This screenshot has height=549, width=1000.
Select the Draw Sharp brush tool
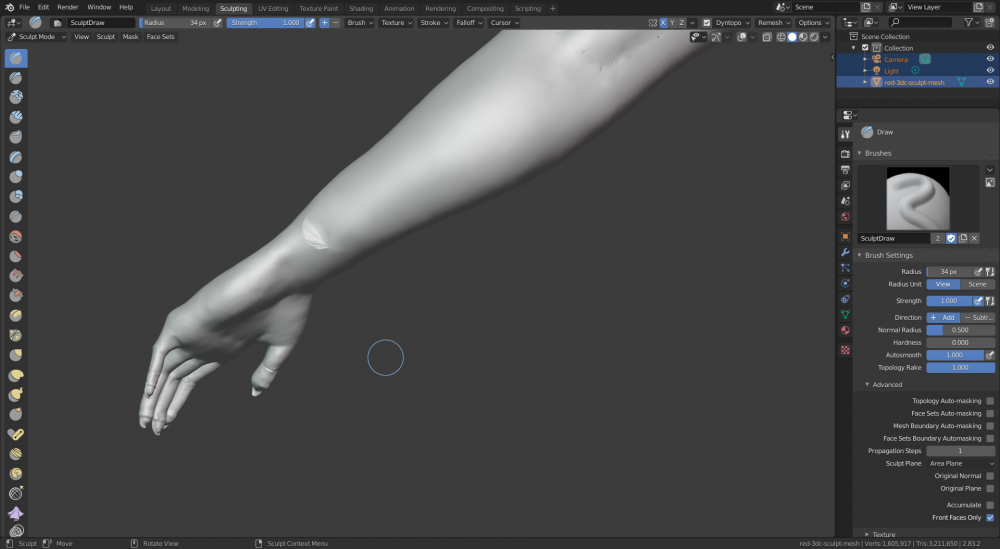click(x=16, y=78)
